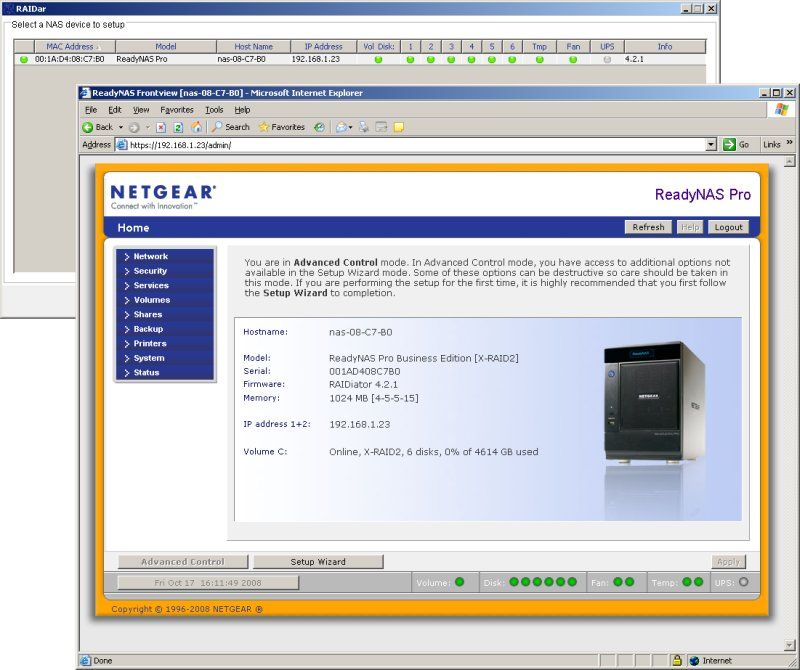Viewport: 800px width, 670px height.
Task: Click the Vol status LED in RAIDar row
Action: (378, 60)
